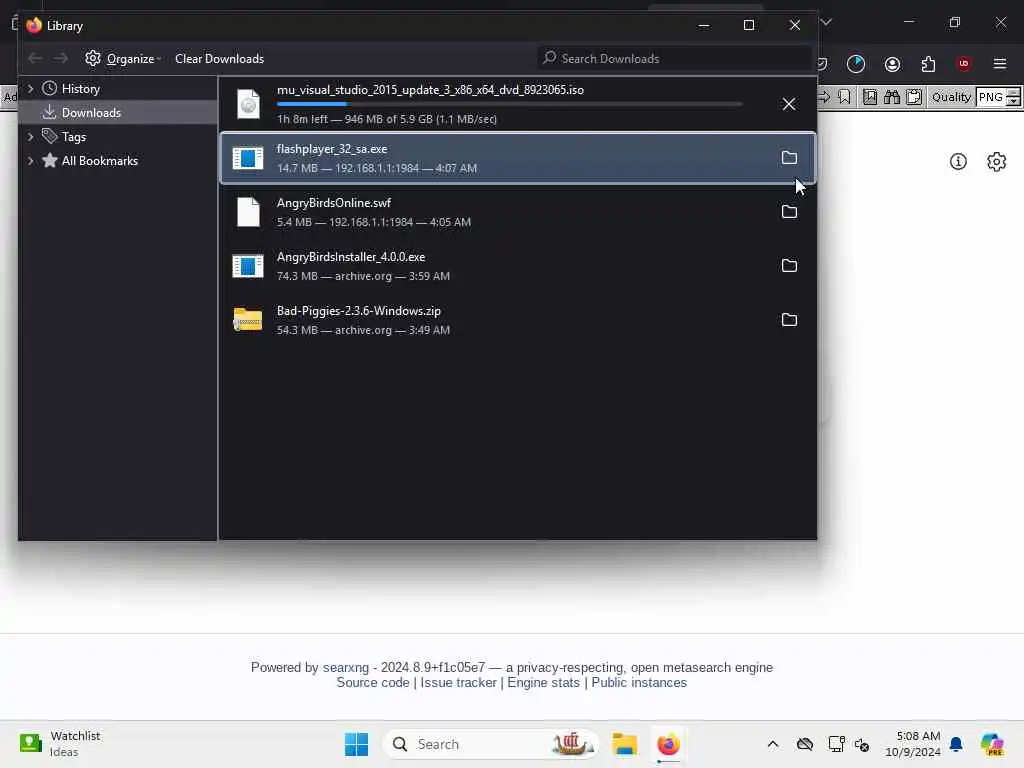
Task: Click the flashplayer_32_sa.exe file name
Action: (332, 149)
